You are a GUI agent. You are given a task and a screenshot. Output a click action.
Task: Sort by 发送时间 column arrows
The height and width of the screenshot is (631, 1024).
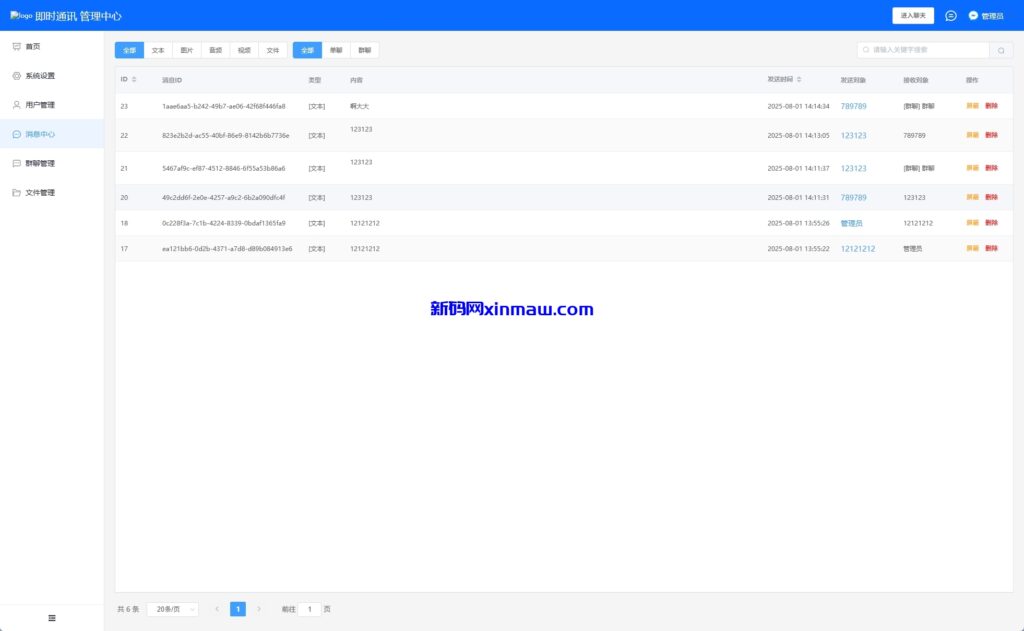(x=799, y=79)
